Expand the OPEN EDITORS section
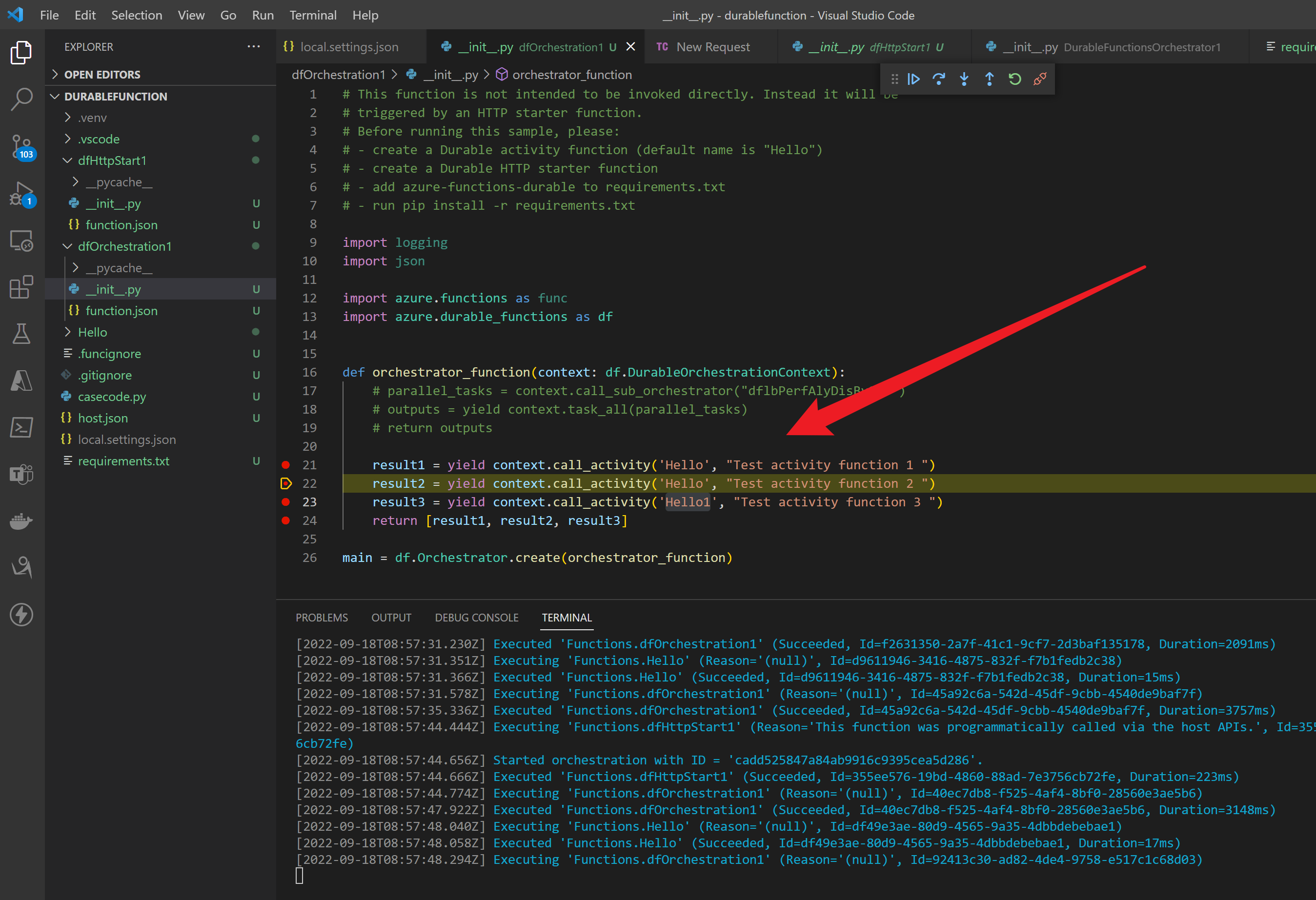 102,74
